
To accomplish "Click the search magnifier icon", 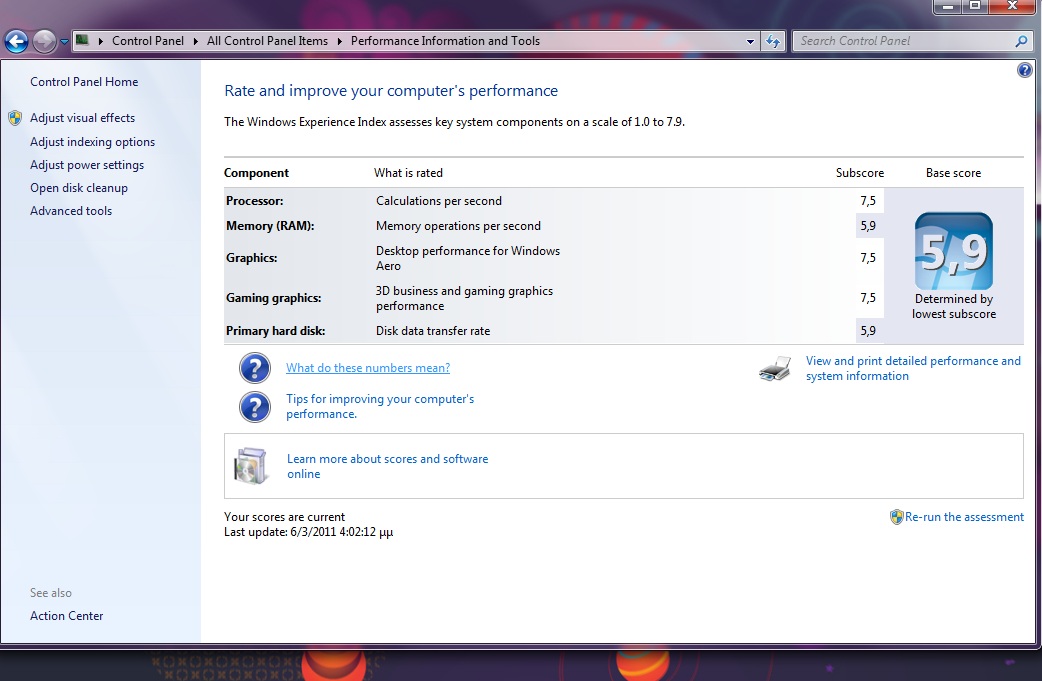I will coord(1021,41).
